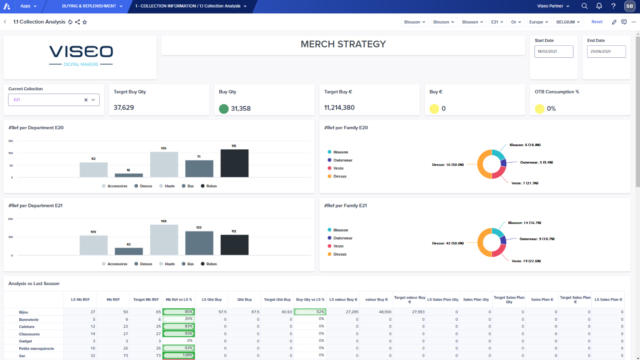The image size is (640, 360).
Task: Open the Apps menu
Action: click(28, 6)
